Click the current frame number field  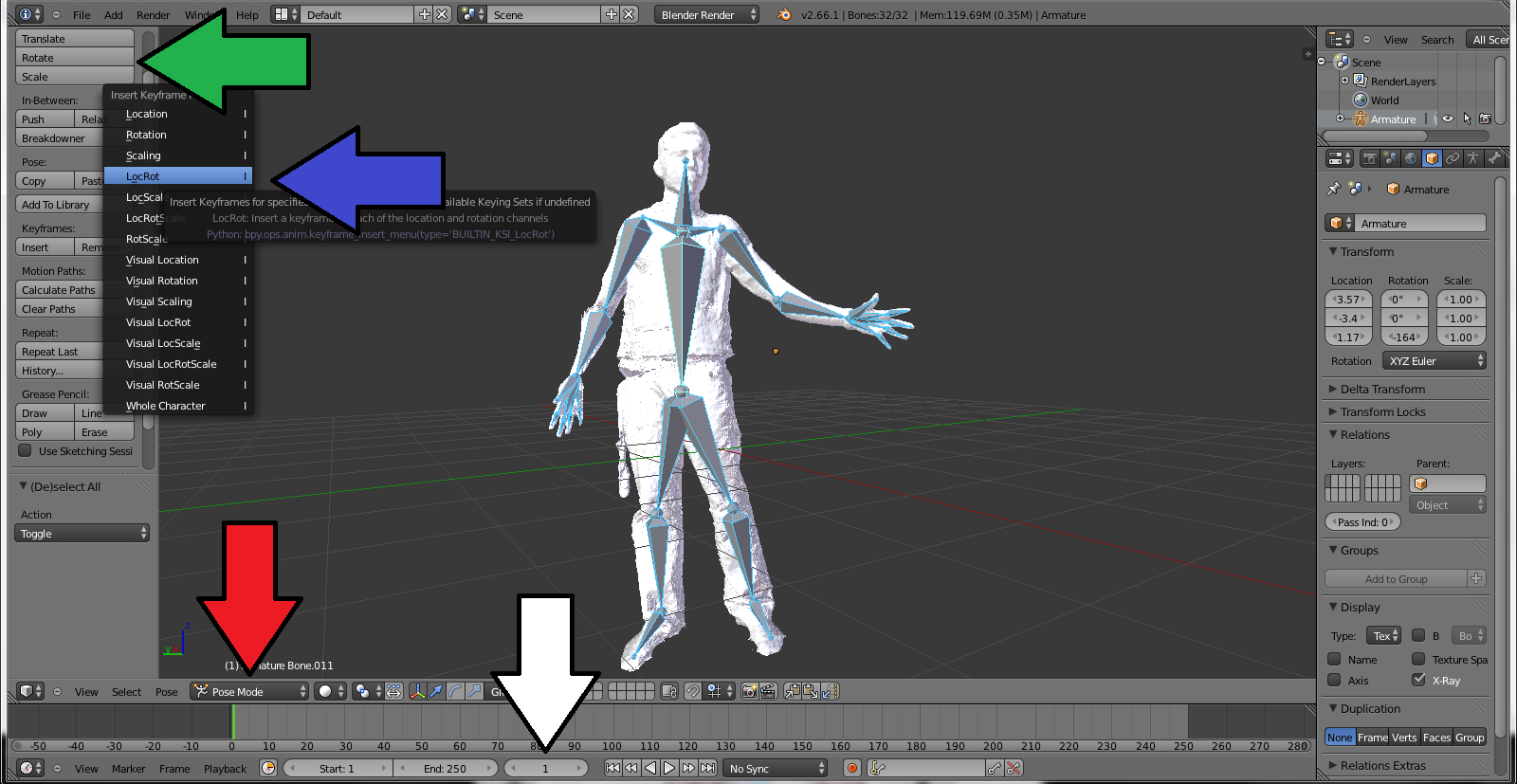pos(546,768)
